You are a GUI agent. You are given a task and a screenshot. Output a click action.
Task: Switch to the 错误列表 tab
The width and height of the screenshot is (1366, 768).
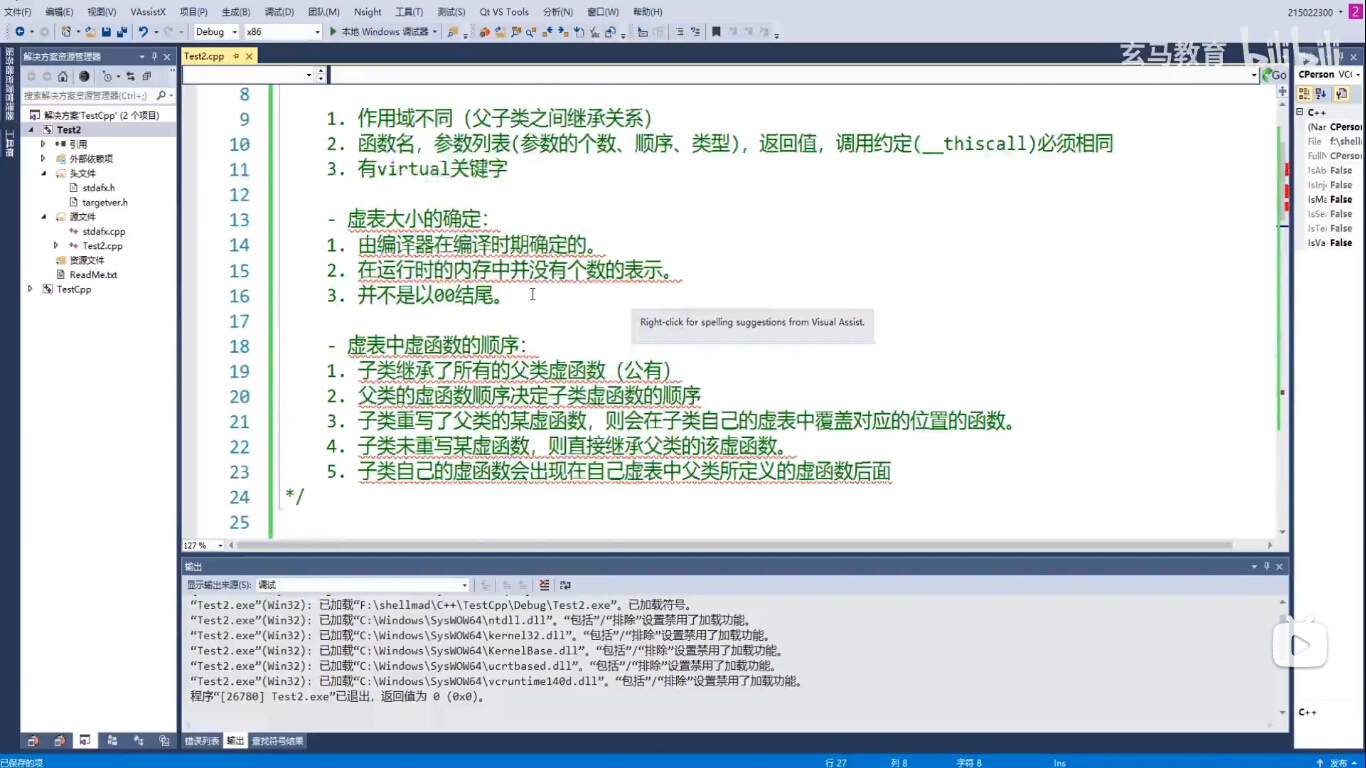click(200, 740)
